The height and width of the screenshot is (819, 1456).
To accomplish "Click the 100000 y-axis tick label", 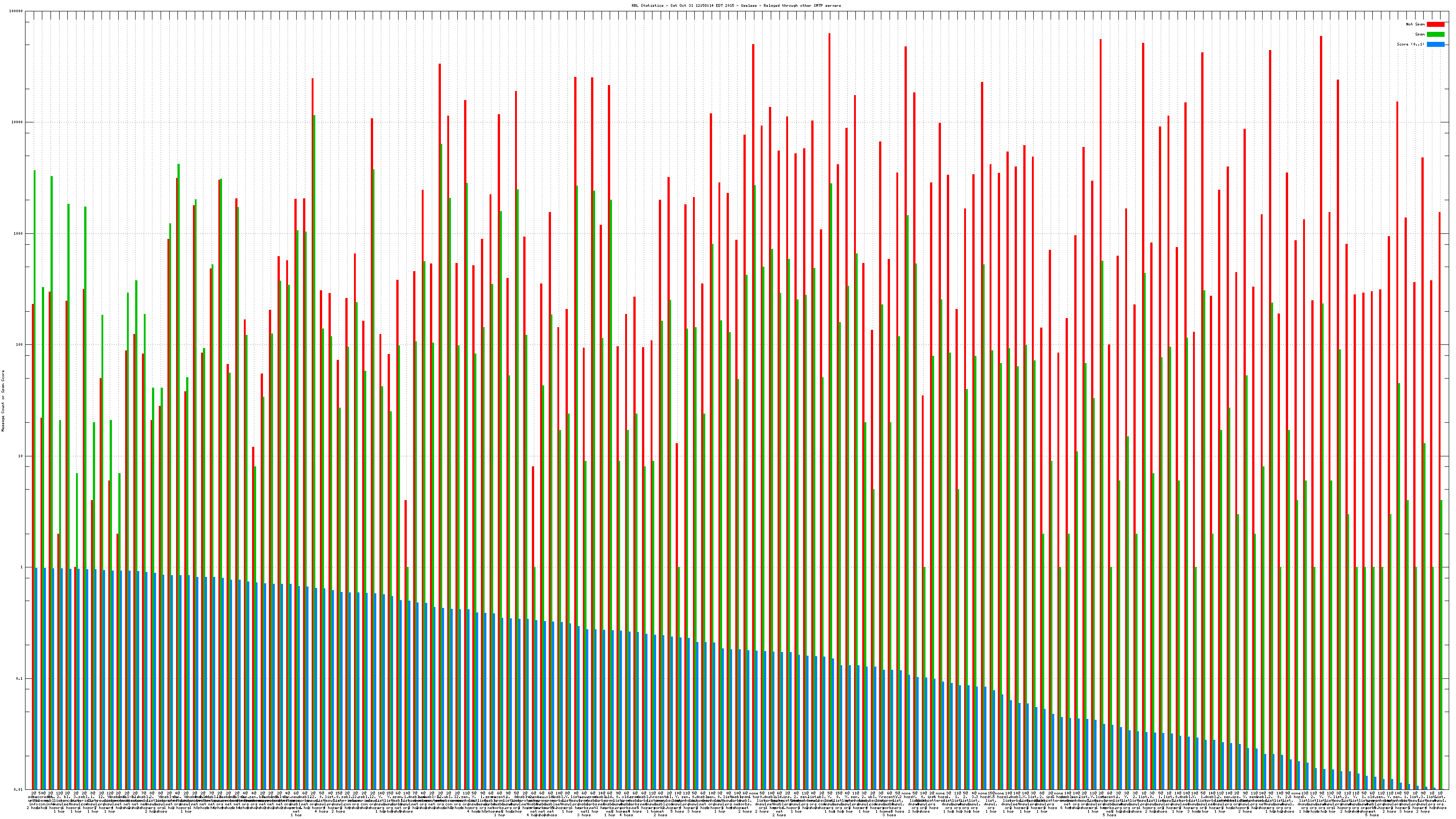I will [17, 11].
